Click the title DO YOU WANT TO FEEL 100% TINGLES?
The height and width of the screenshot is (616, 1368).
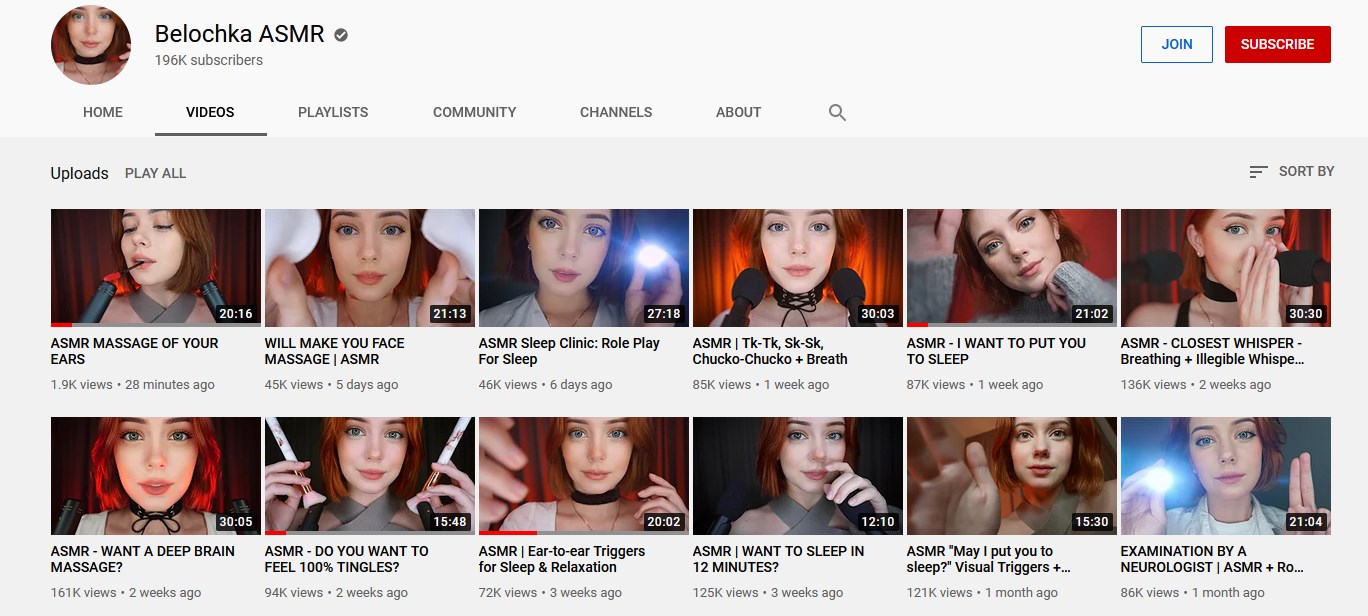[x=347, y=559]
